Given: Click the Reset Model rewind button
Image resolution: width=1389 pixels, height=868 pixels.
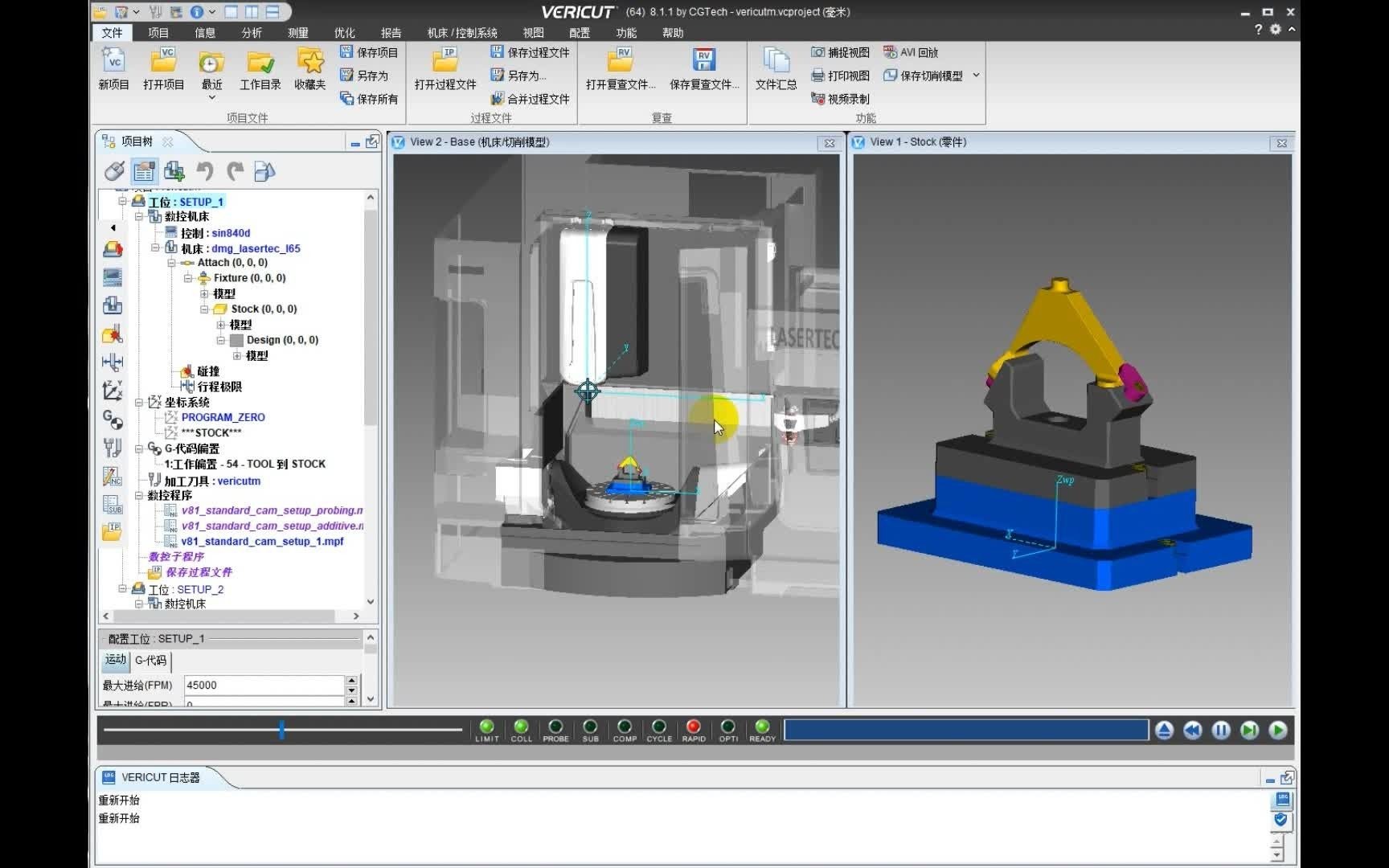Looking at the screenshot, I should [1192, 730].
